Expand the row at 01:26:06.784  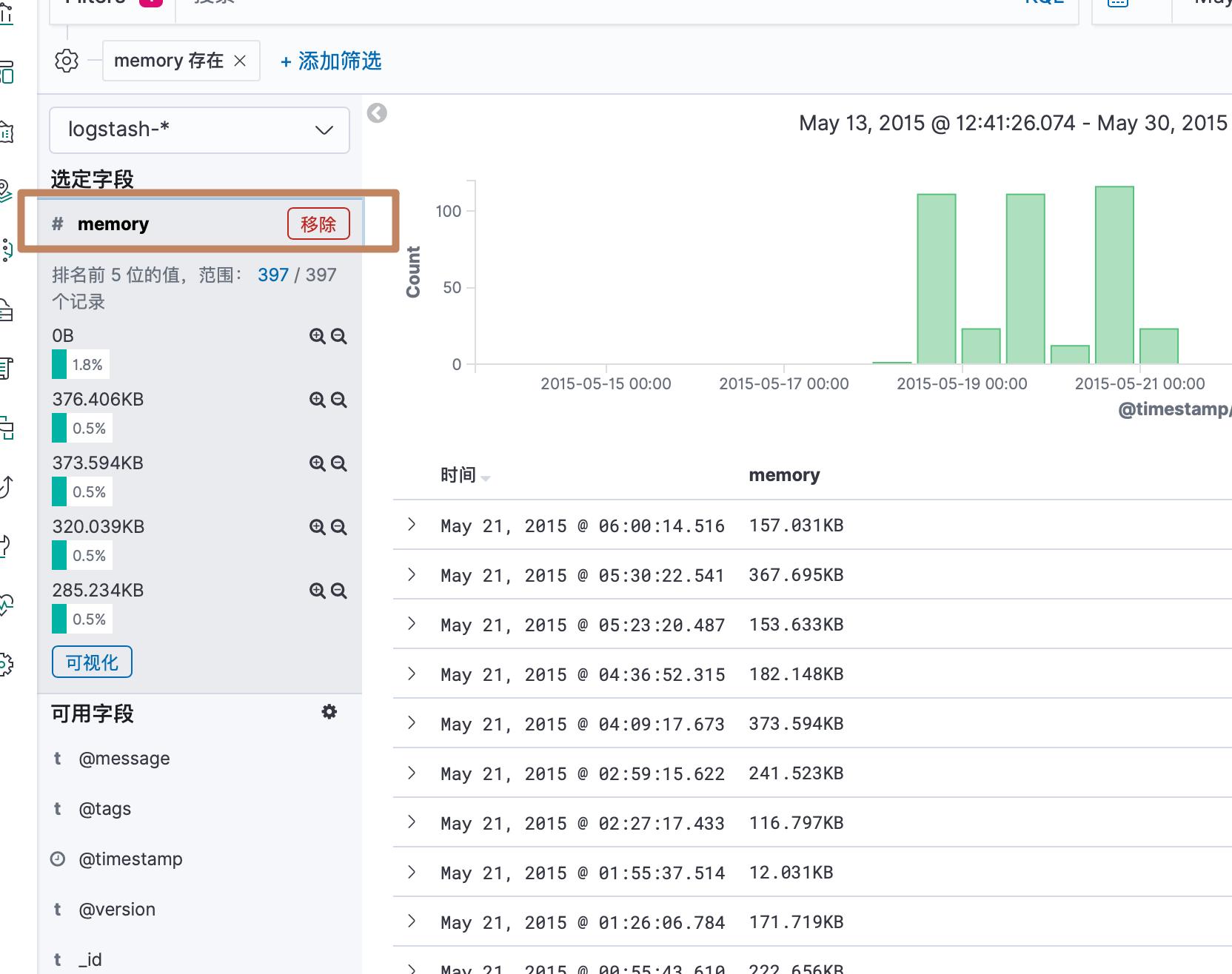(412, 921)
